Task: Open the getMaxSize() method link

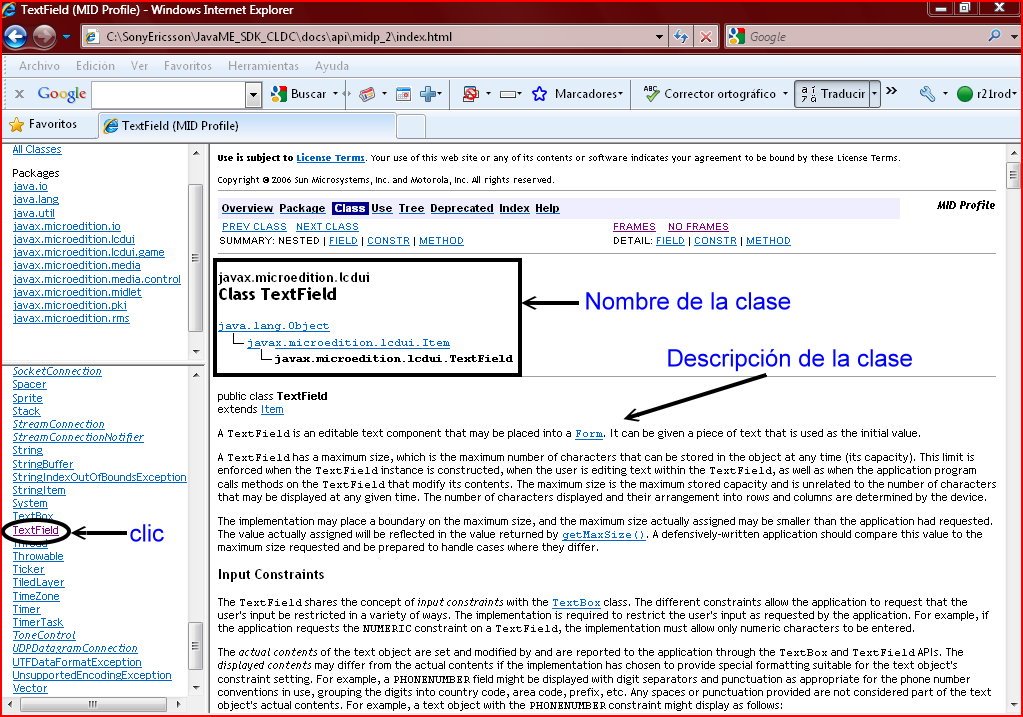Action: tap(603, 535)
